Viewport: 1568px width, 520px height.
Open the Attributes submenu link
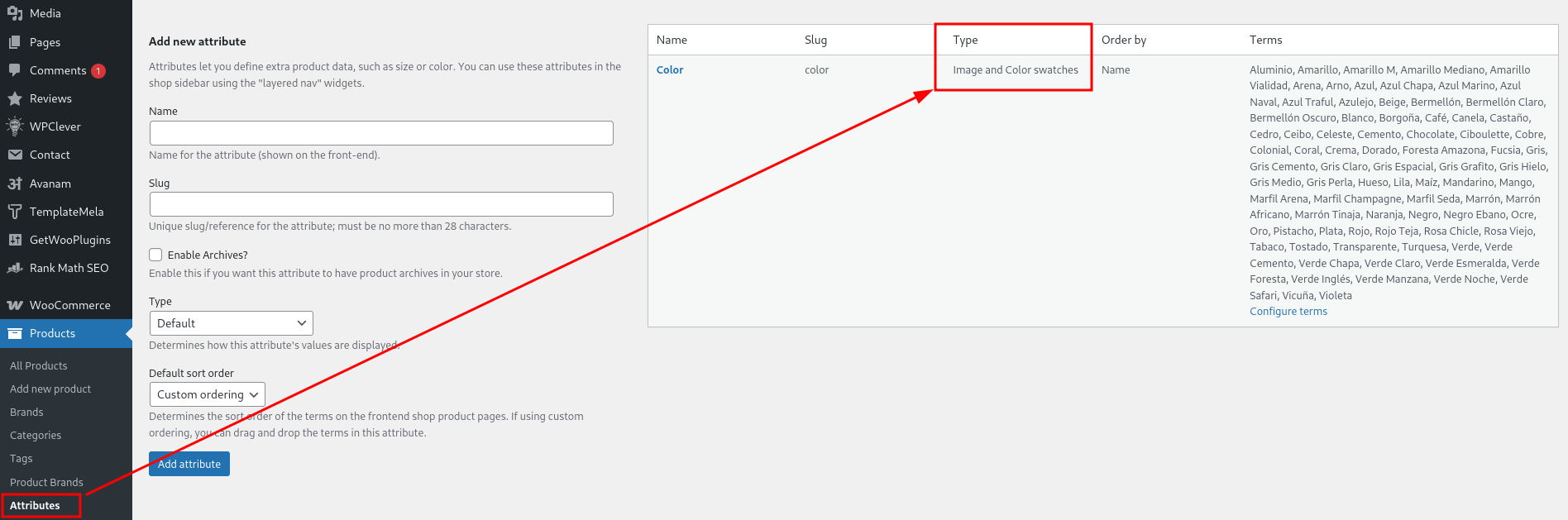click(x=35, y=505)
